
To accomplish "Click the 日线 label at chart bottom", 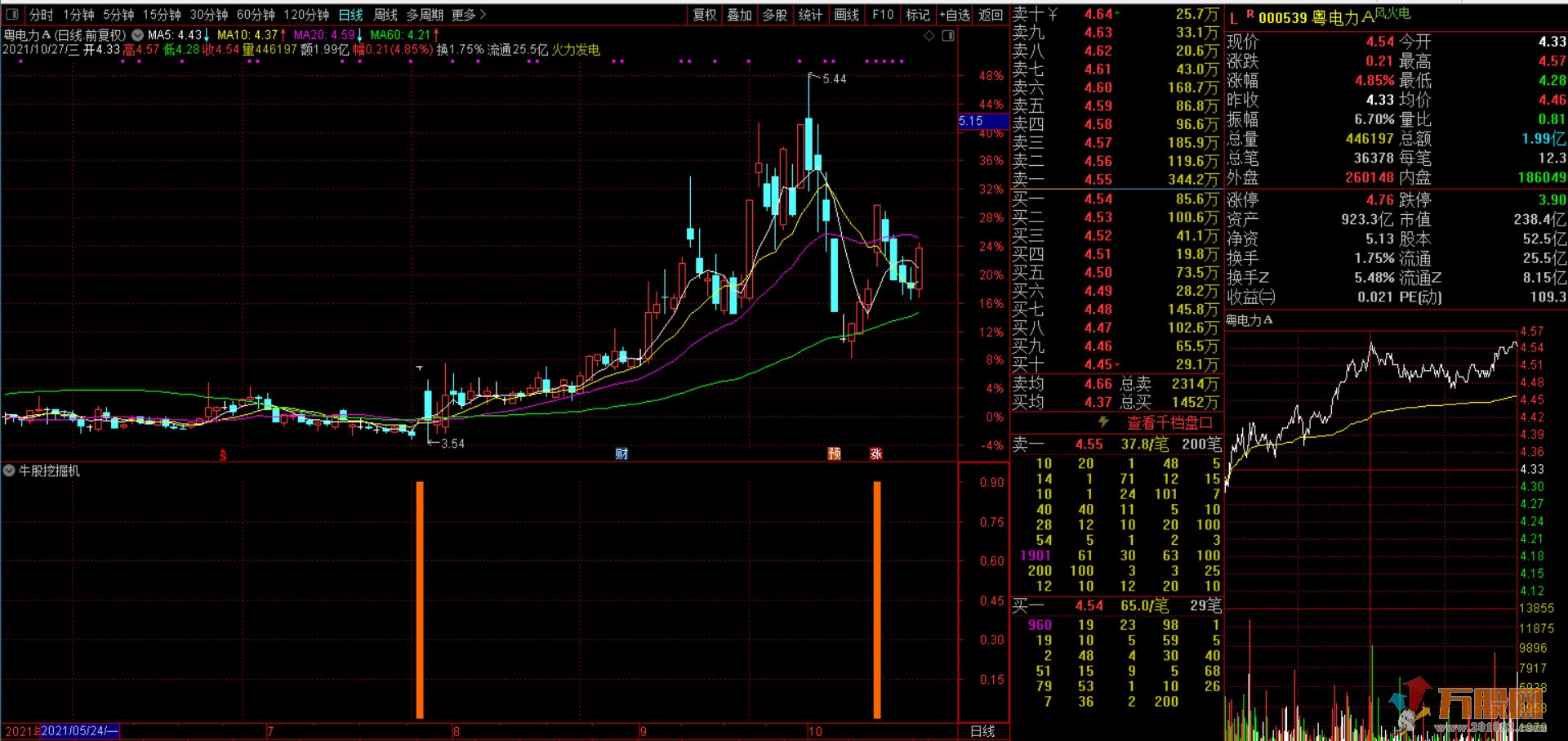I will point(982,731).
